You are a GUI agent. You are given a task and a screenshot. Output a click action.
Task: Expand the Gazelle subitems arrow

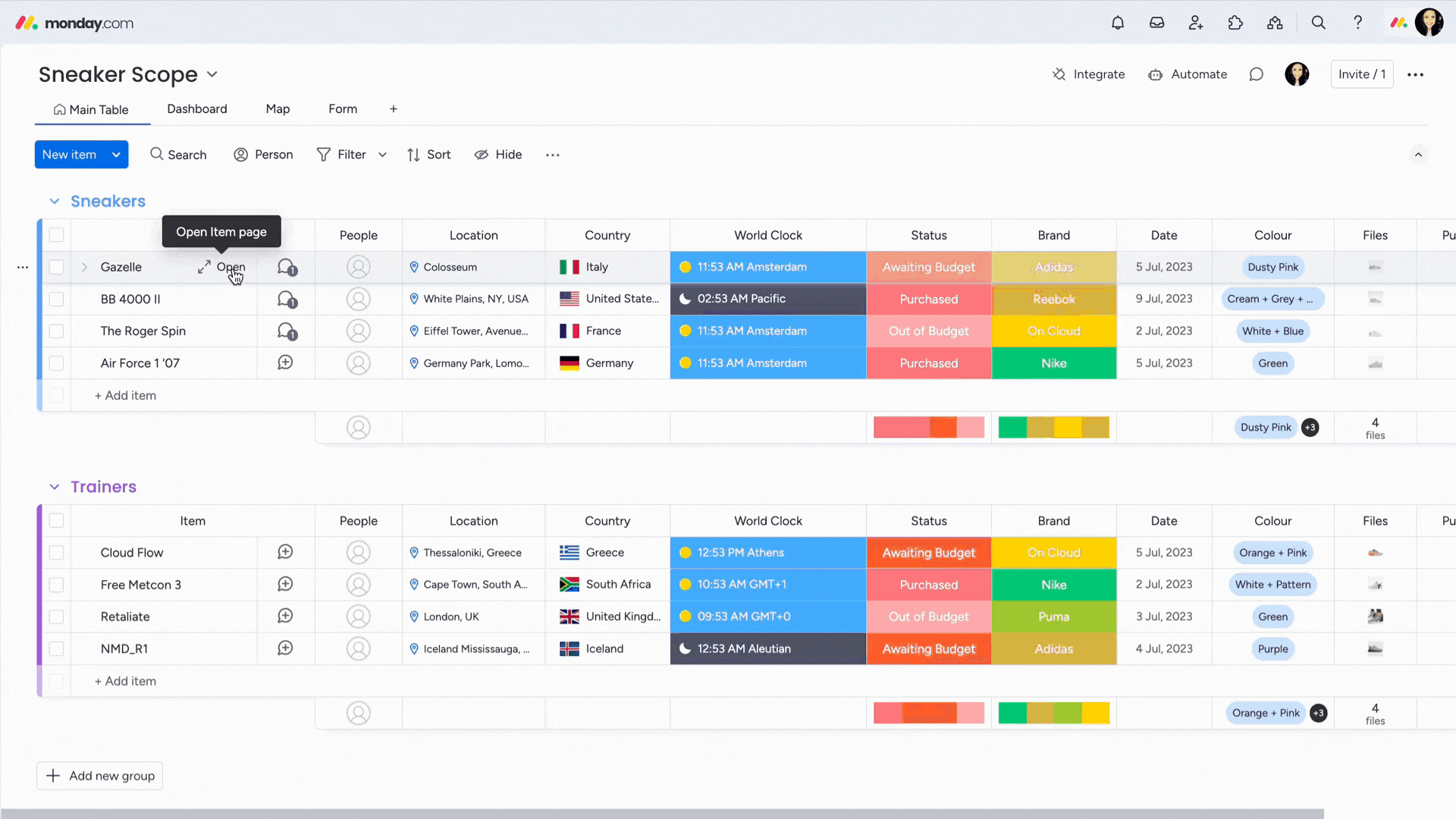[84, 267]
